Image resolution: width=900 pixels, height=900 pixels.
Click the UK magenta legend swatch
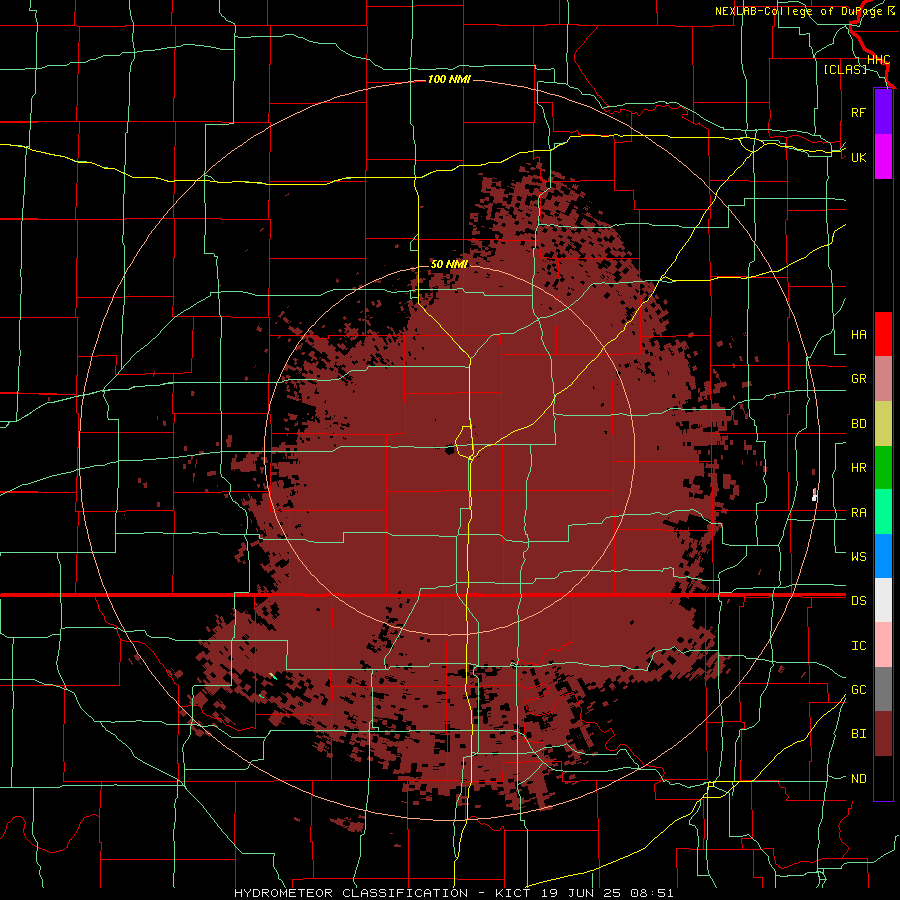tap(883, 157)
